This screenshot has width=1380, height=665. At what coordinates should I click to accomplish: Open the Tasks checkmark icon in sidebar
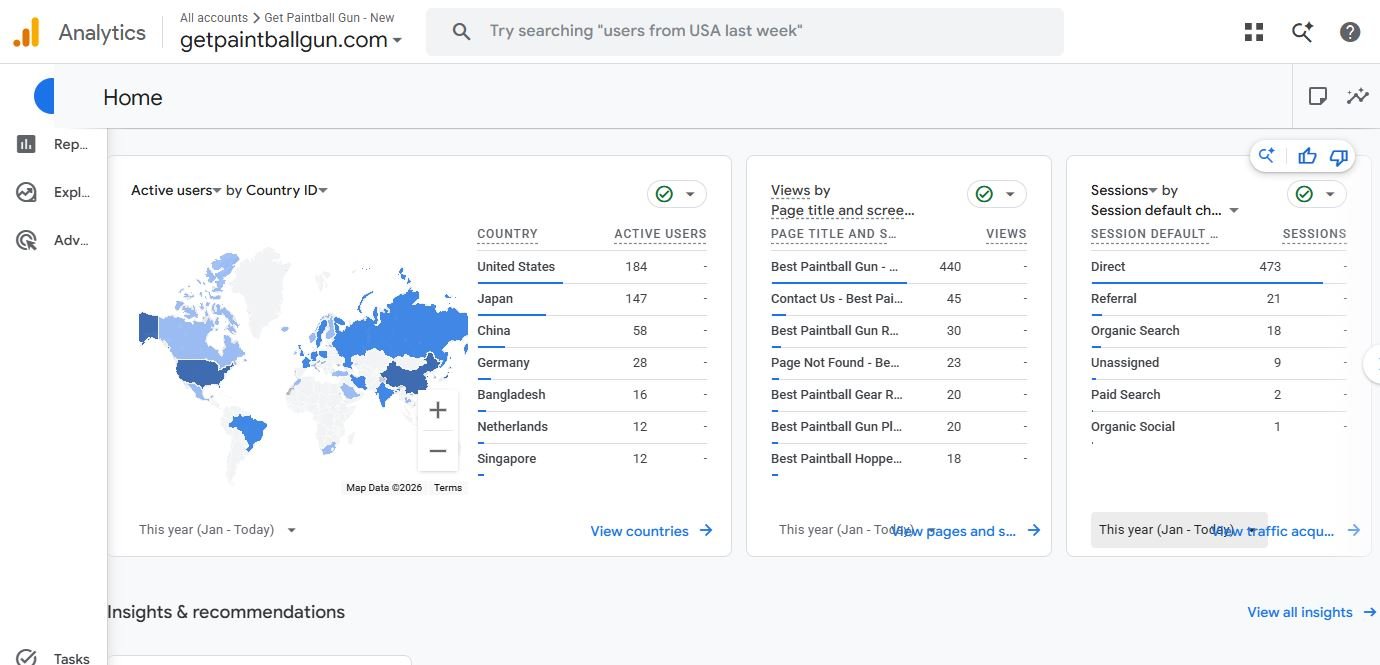tap(27, 658)
